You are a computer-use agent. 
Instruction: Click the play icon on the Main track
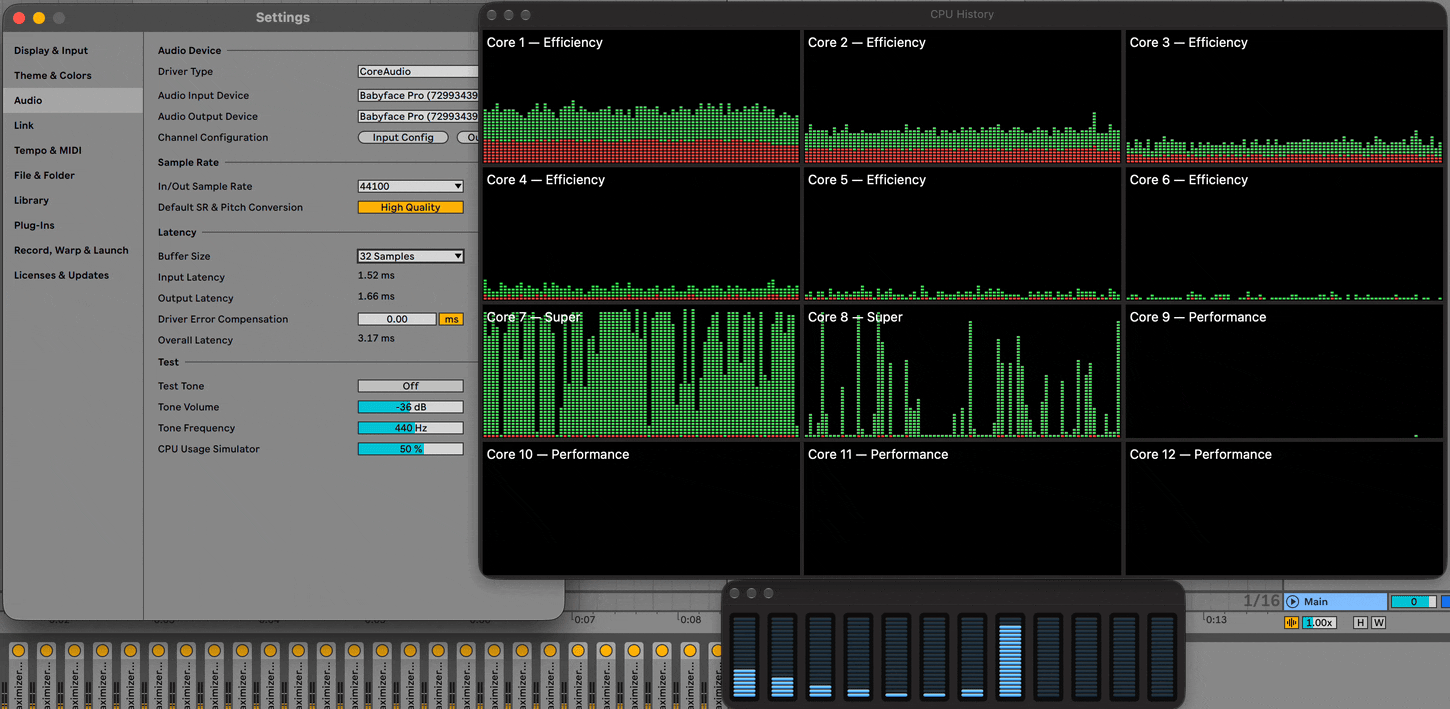pos(1293,601)
